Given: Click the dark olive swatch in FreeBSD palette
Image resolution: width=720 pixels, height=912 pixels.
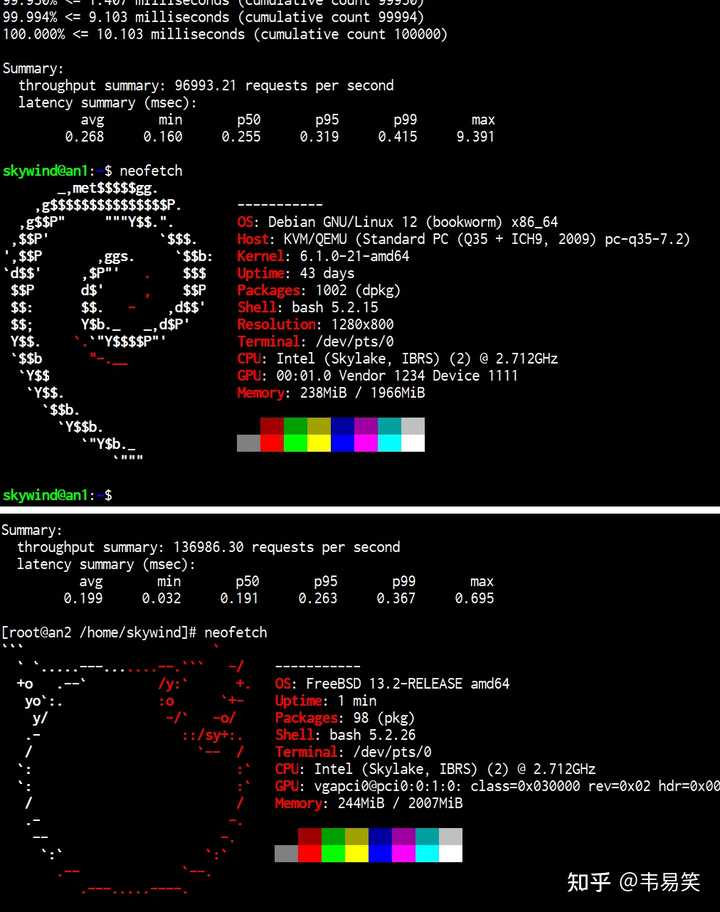Looking at the screenshot, I should [x=357, y=836].
